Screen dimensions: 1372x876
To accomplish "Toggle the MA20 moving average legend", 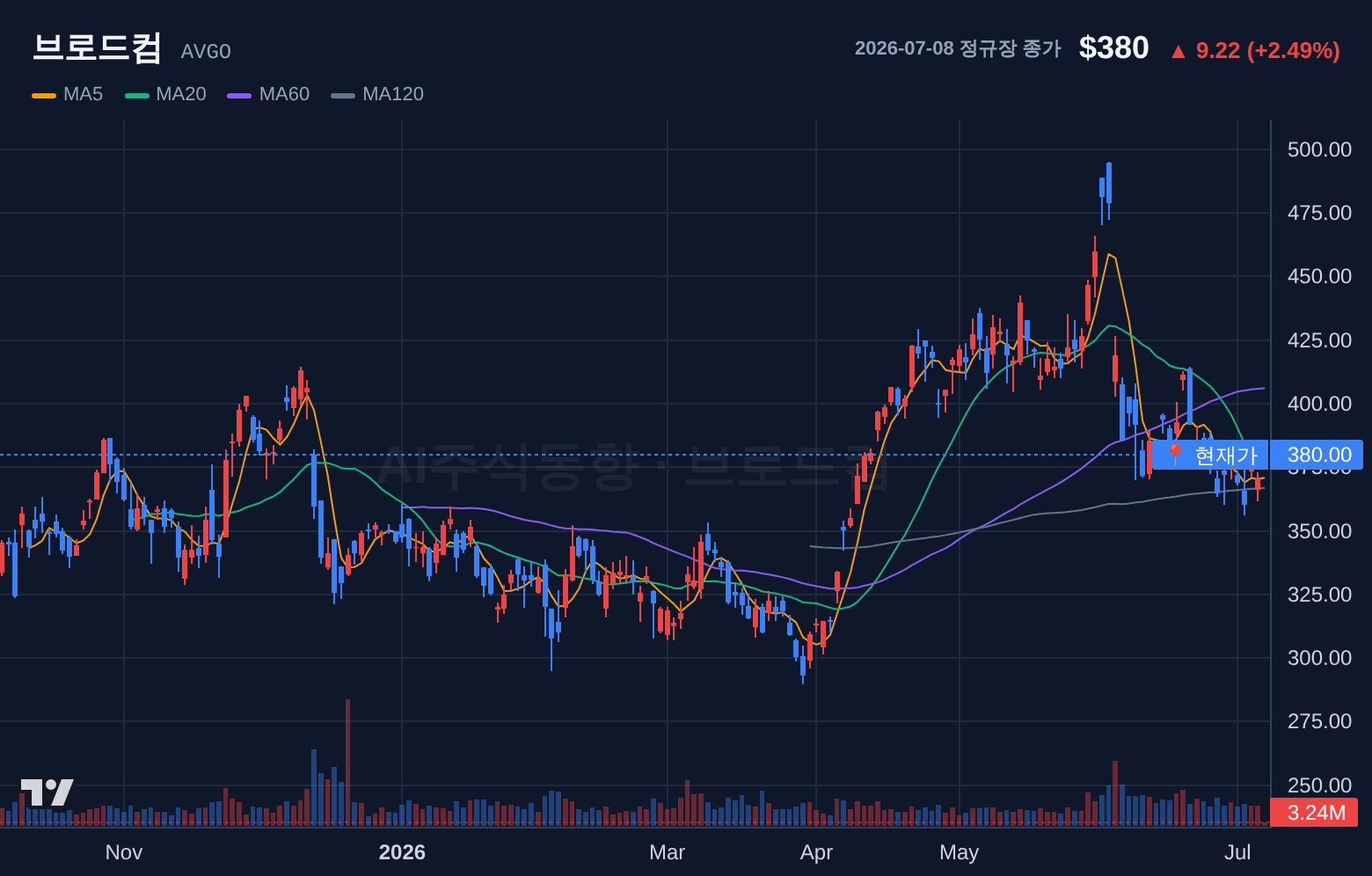I will [x=165, y=94].
